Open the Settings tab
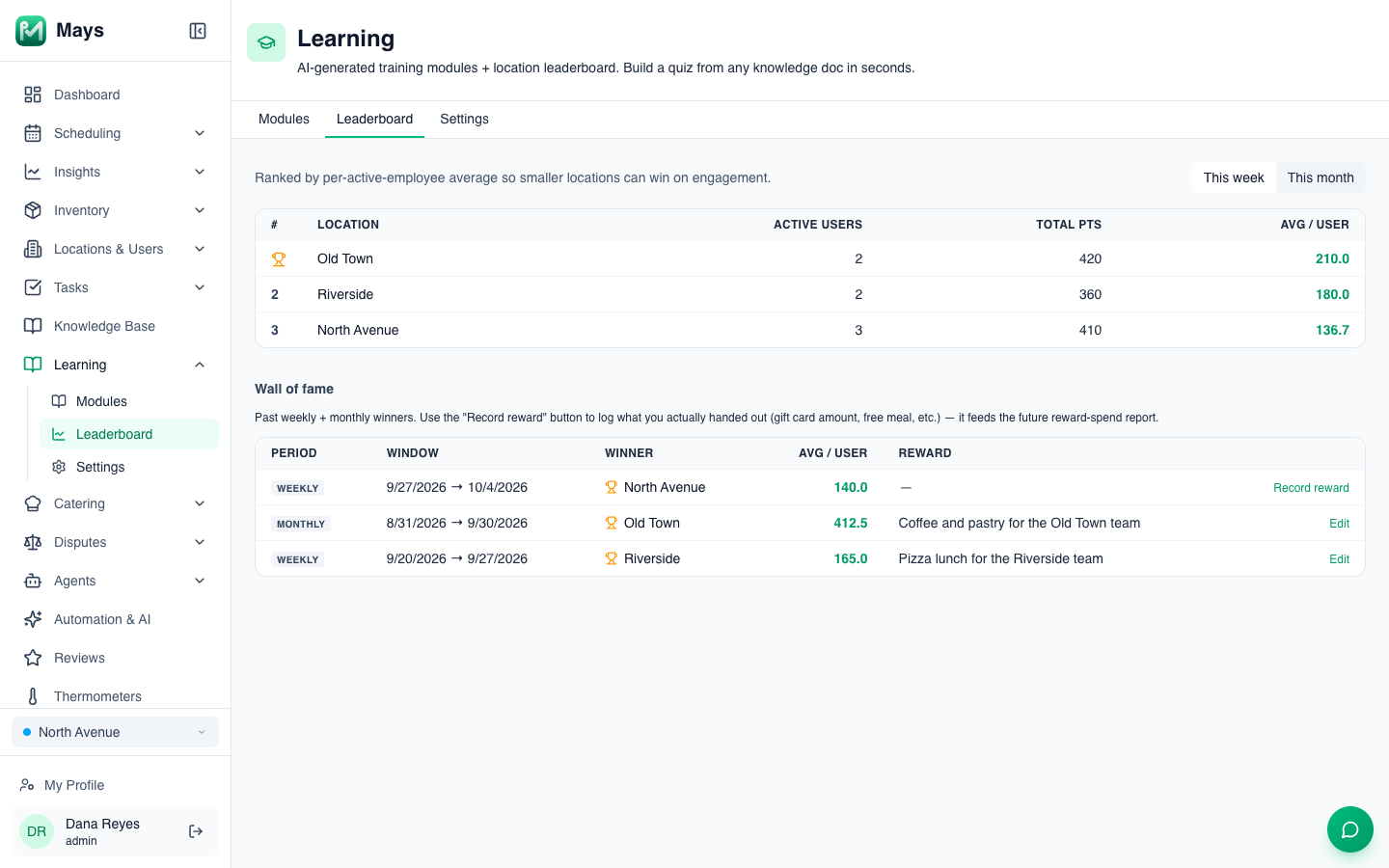Image resolution: width=1389 pixels, height=868 pixels. tap(464, 119)
